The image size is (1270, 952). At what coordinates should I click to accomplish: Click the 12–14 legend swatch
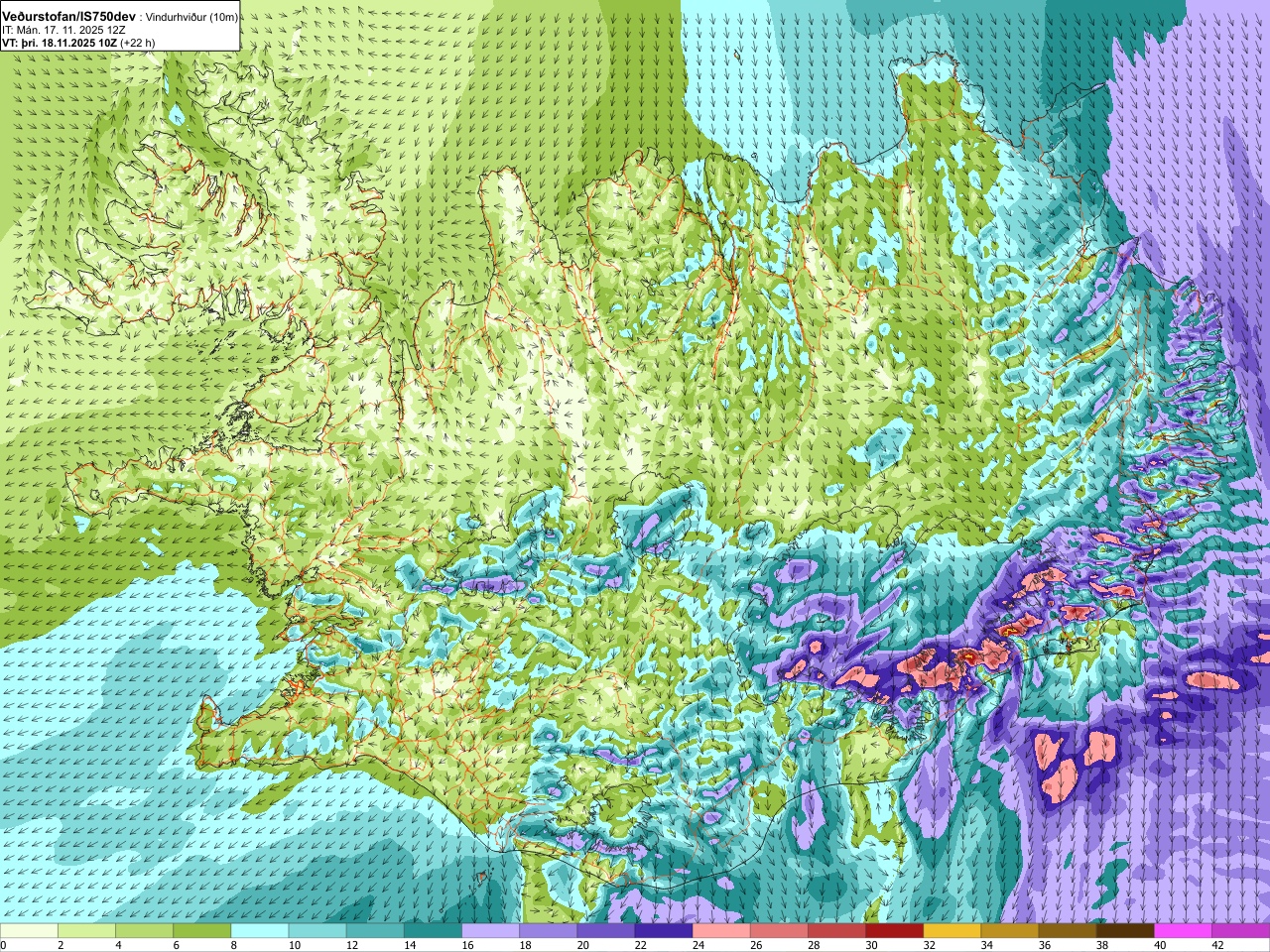pos(375,931)
